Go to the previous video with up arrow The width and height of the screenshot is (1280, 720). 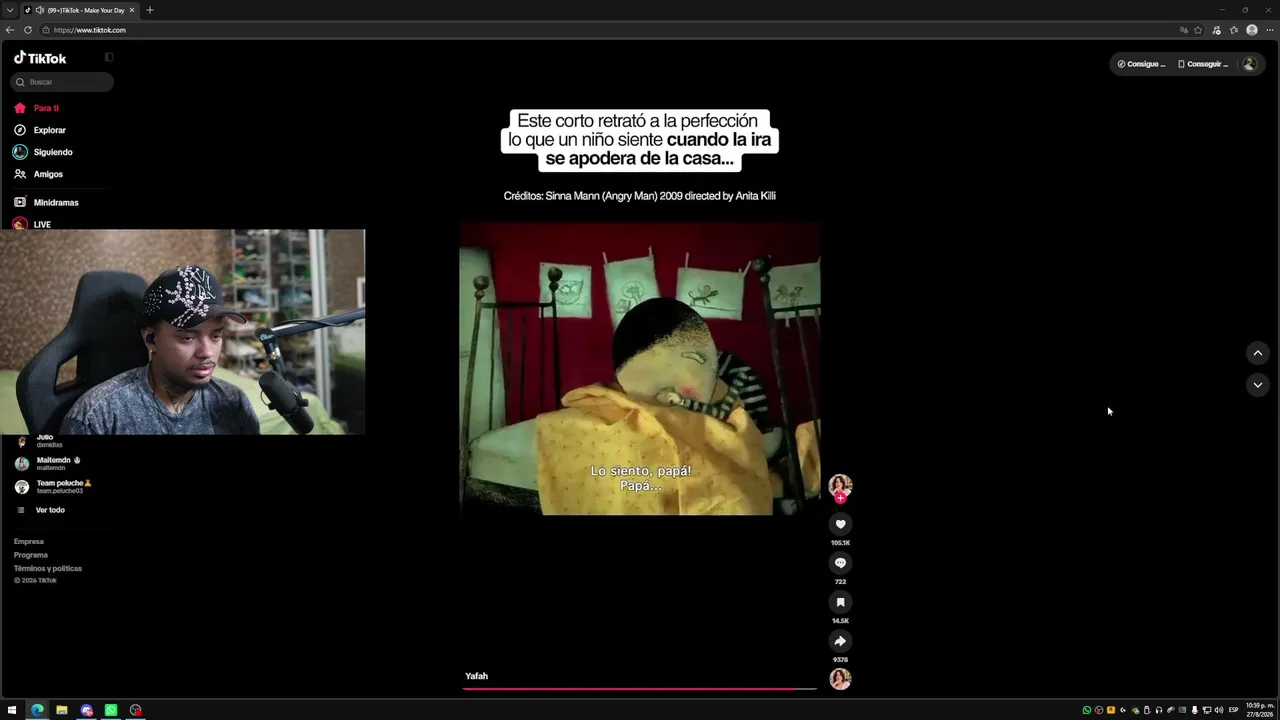1258,353
